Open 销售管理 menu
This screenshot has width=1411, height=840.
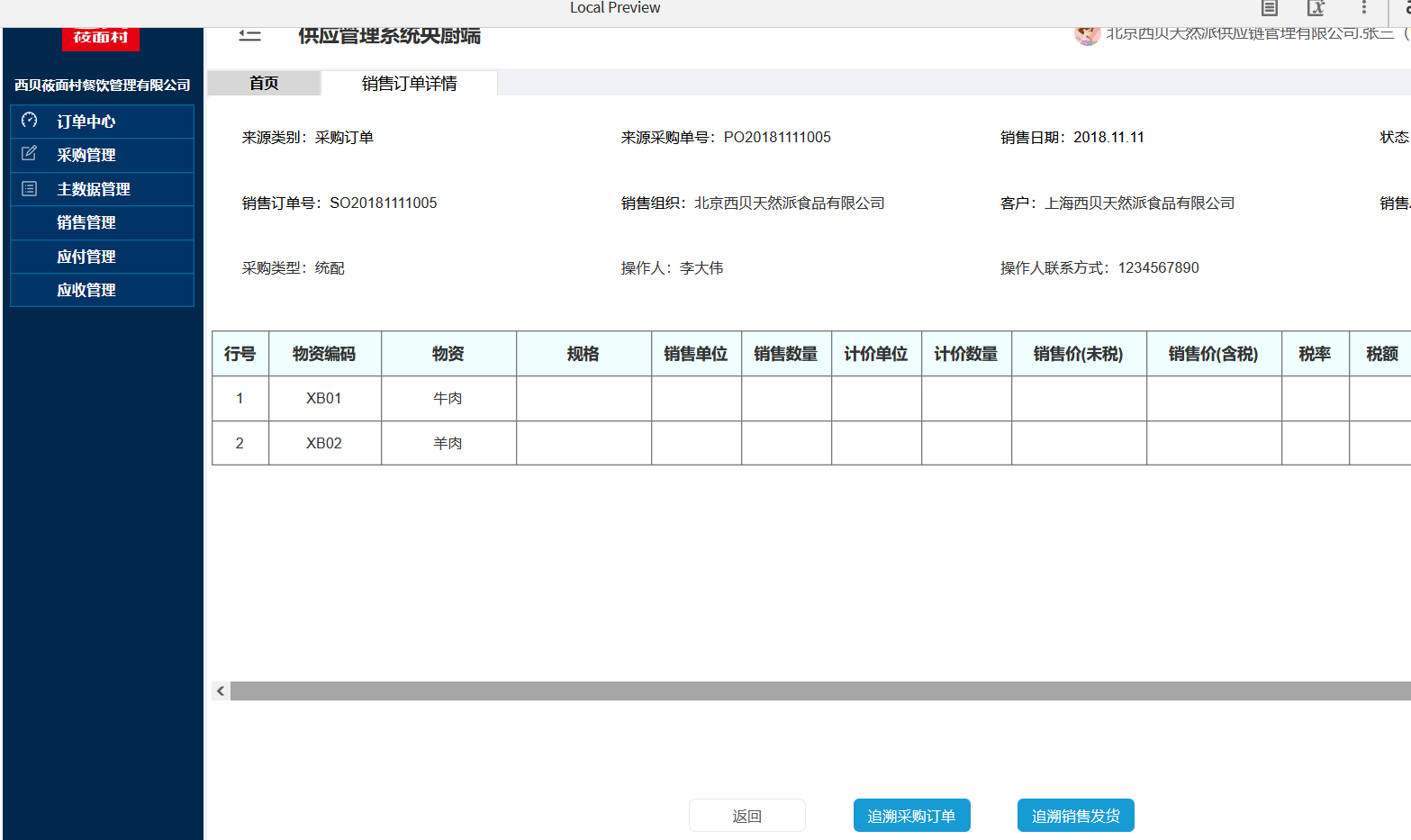[x=102, y=222]
